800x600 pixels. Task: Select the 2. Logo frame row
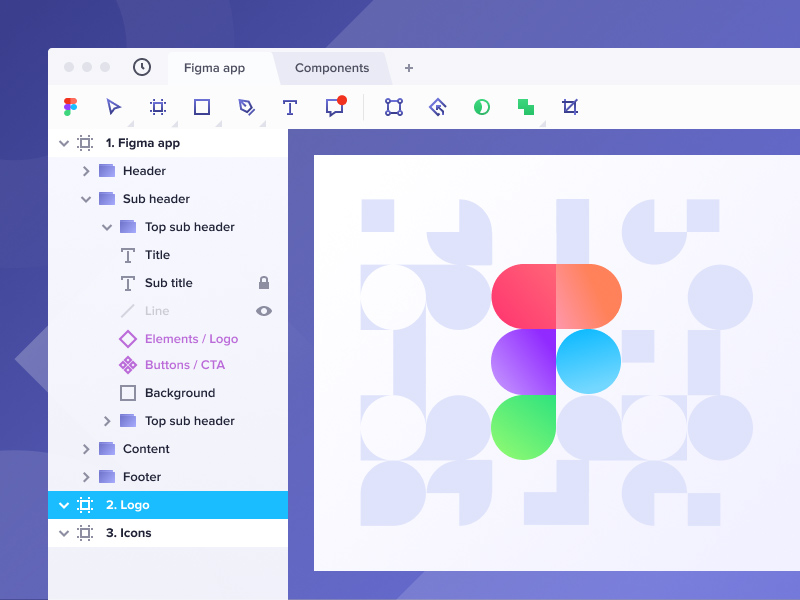(x=168, y=505)
